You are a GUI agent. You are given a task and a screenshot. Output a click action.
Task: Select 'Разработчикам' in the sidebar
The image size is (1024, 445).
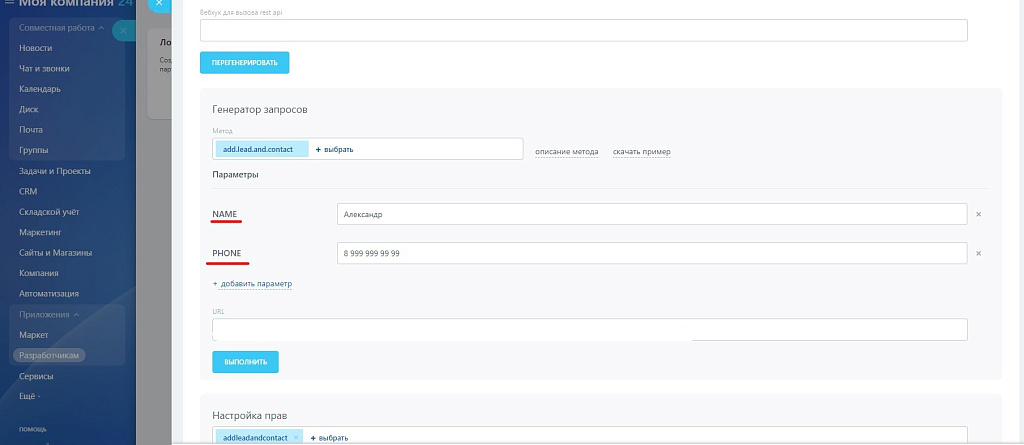click(49, 355)
